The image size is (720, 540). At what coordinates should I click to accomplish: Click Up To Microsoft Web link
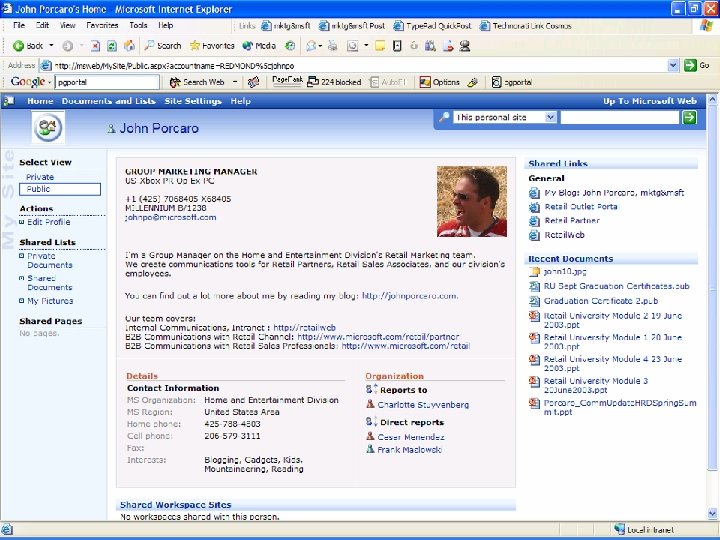650,101
